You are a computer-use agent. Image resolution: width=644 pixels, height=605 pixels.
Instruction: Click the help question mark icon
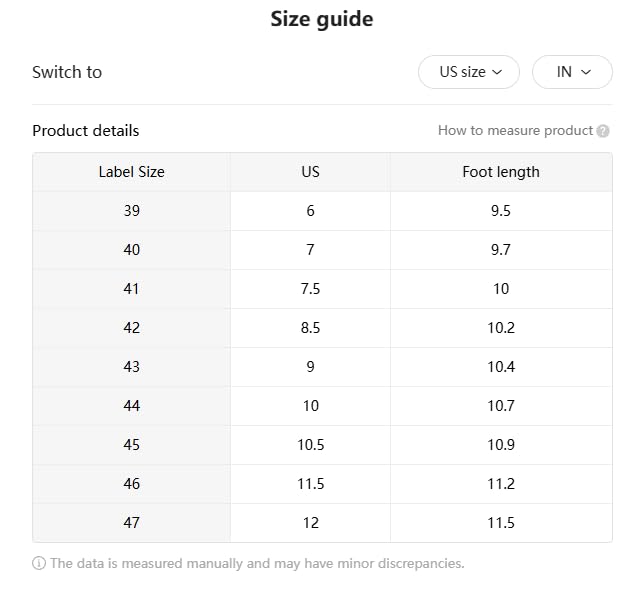pos(602,131)
